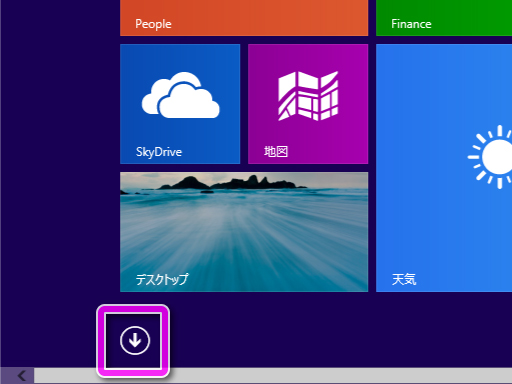
Task: Click the rocky island in desktop wallpaper tile
Action: (233, 183)
